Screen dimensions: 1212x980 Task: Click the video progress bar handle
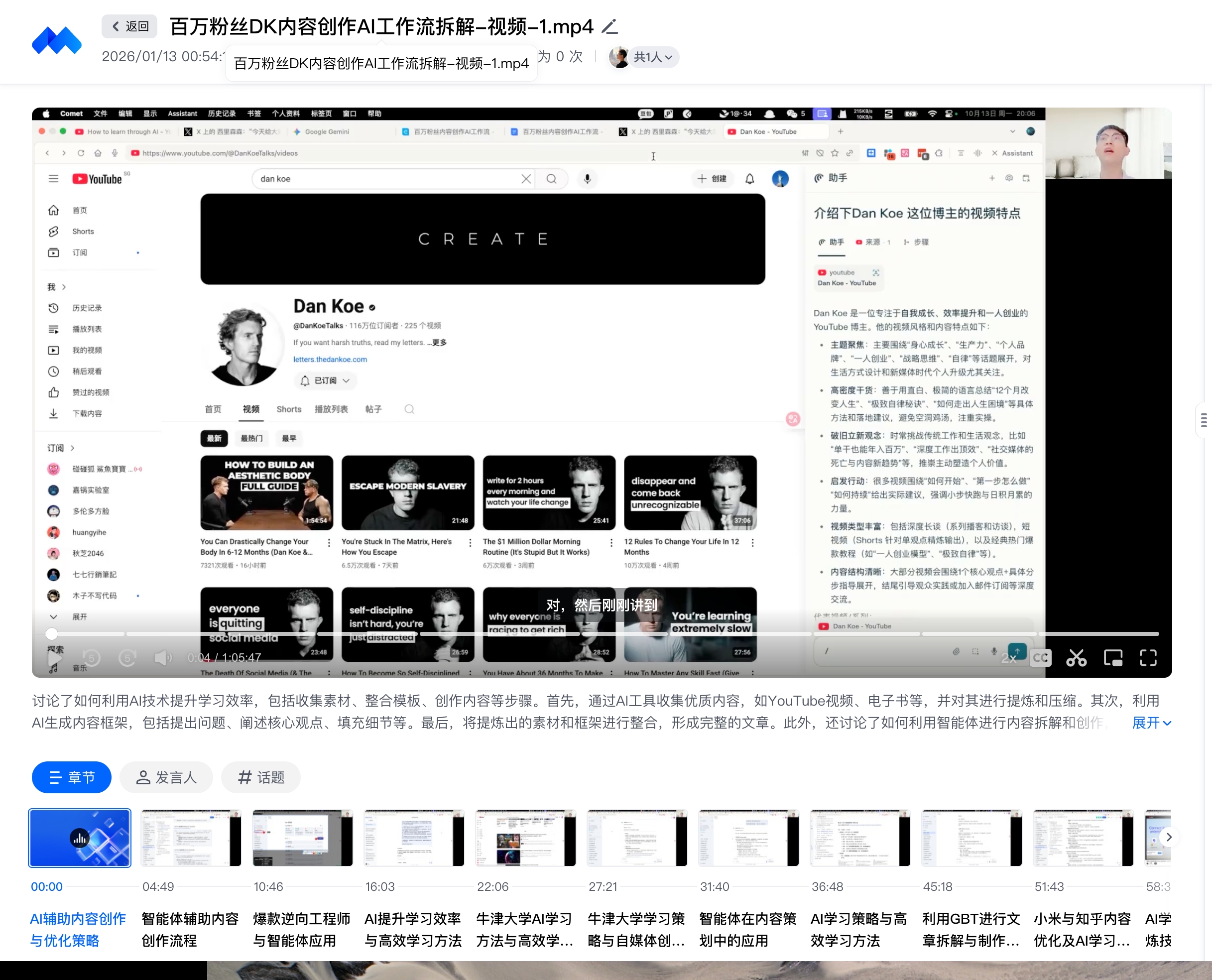click(x=51, y=634)
